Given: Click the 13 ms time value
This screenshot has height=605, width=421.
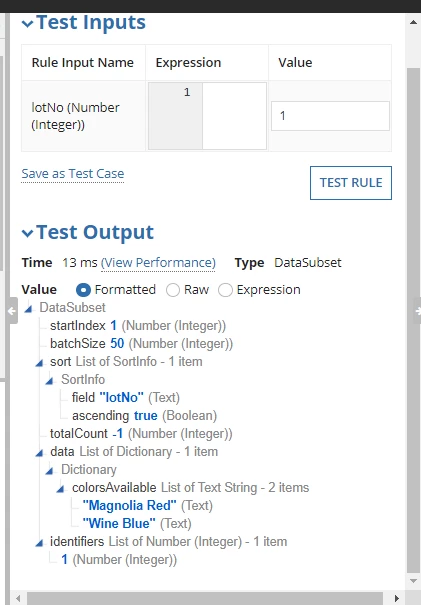Looking at the screenshot, I should [80, 263].
